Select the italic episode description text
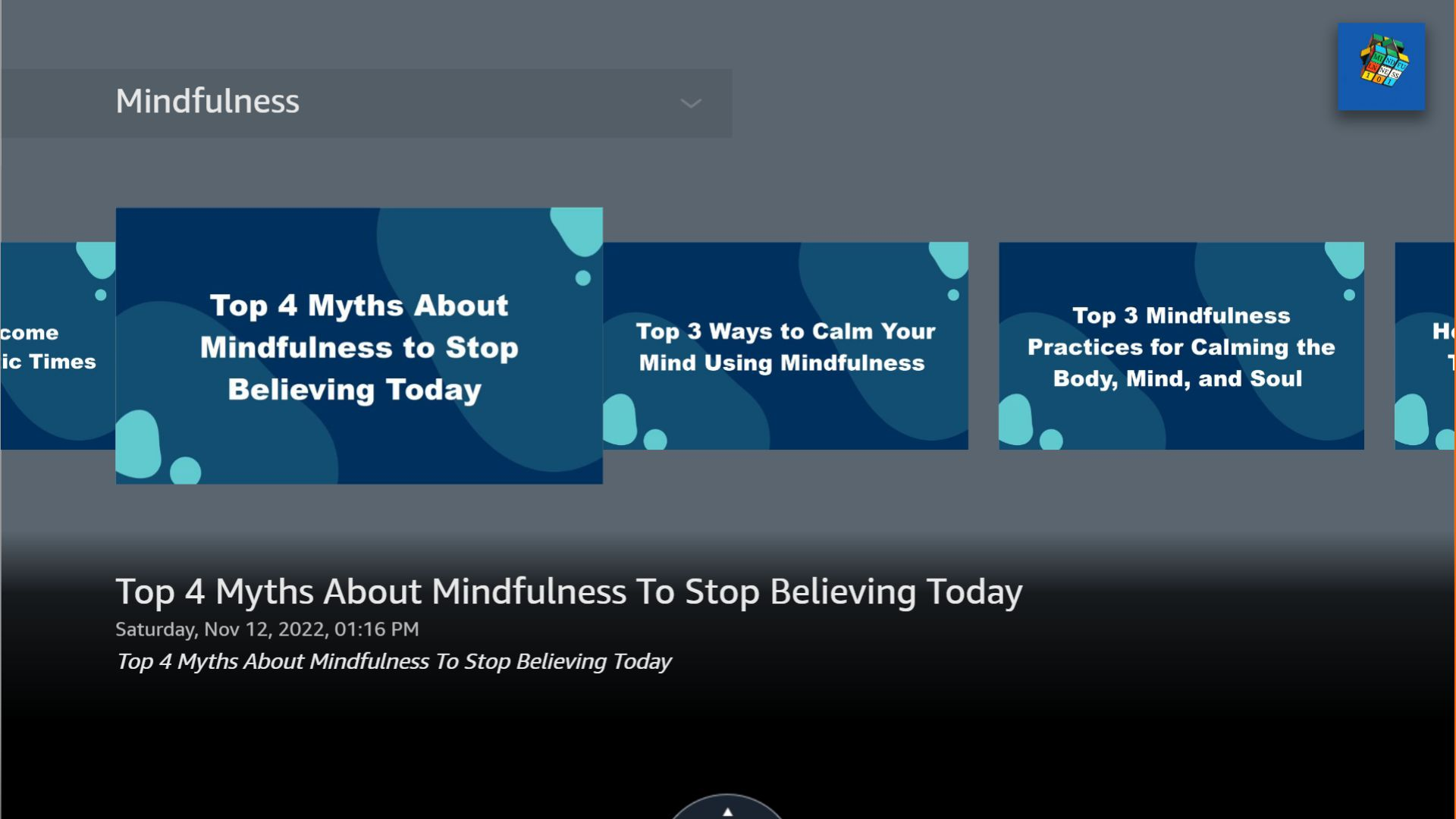The height and width of the screenshot is (819, 1456). (394, 661)
